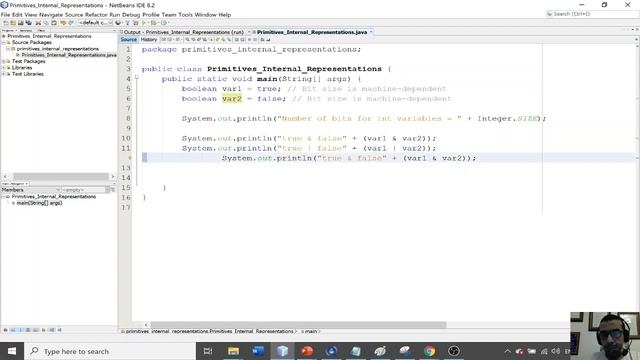Click the Projects panel horizontal scrollbar thumb
This screenshot has width=640, height=360.
(x=61, y=176)
